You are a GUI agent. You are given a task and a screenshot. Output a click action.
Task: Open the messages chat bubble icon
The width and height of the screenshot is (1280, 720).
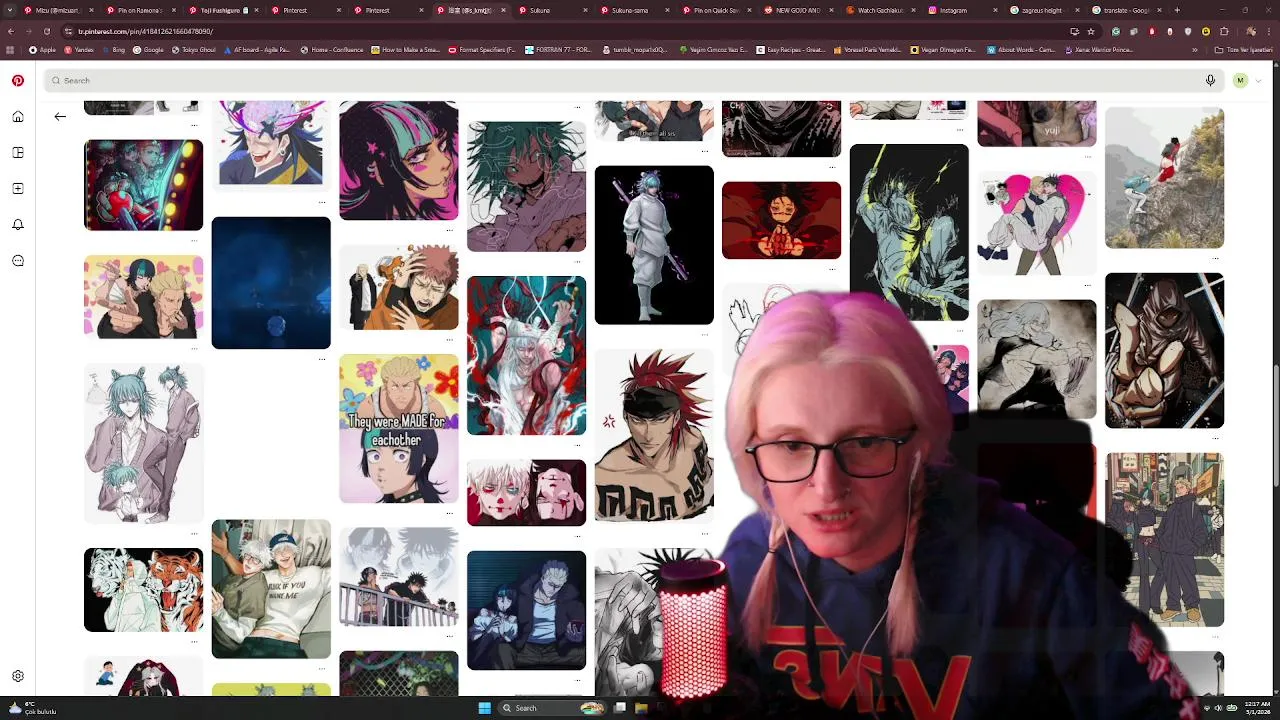click(18, 261)
